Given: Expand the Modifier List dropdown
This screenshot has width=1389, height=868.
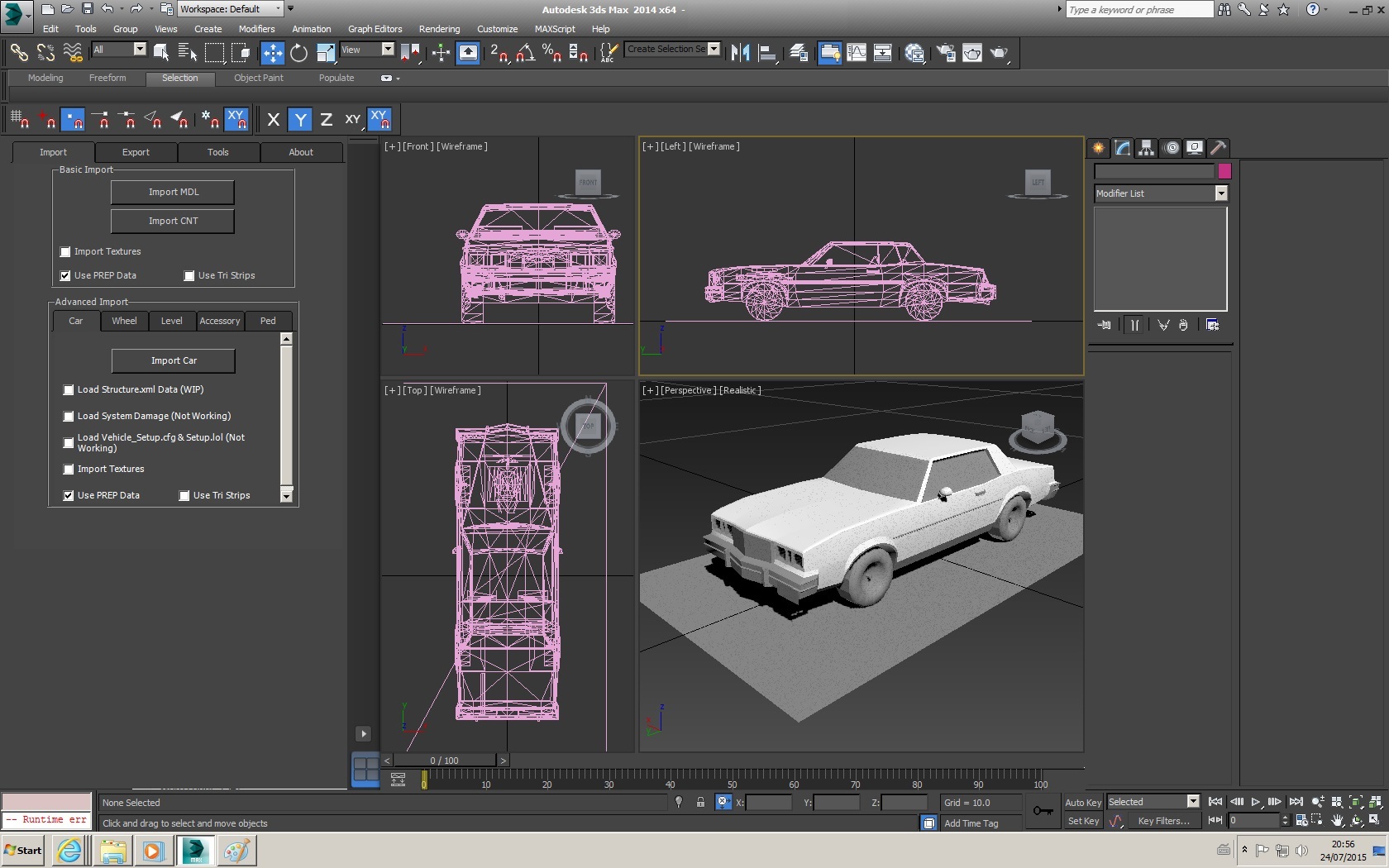Looking at the screenshot, I should [x=1220, y=193].
